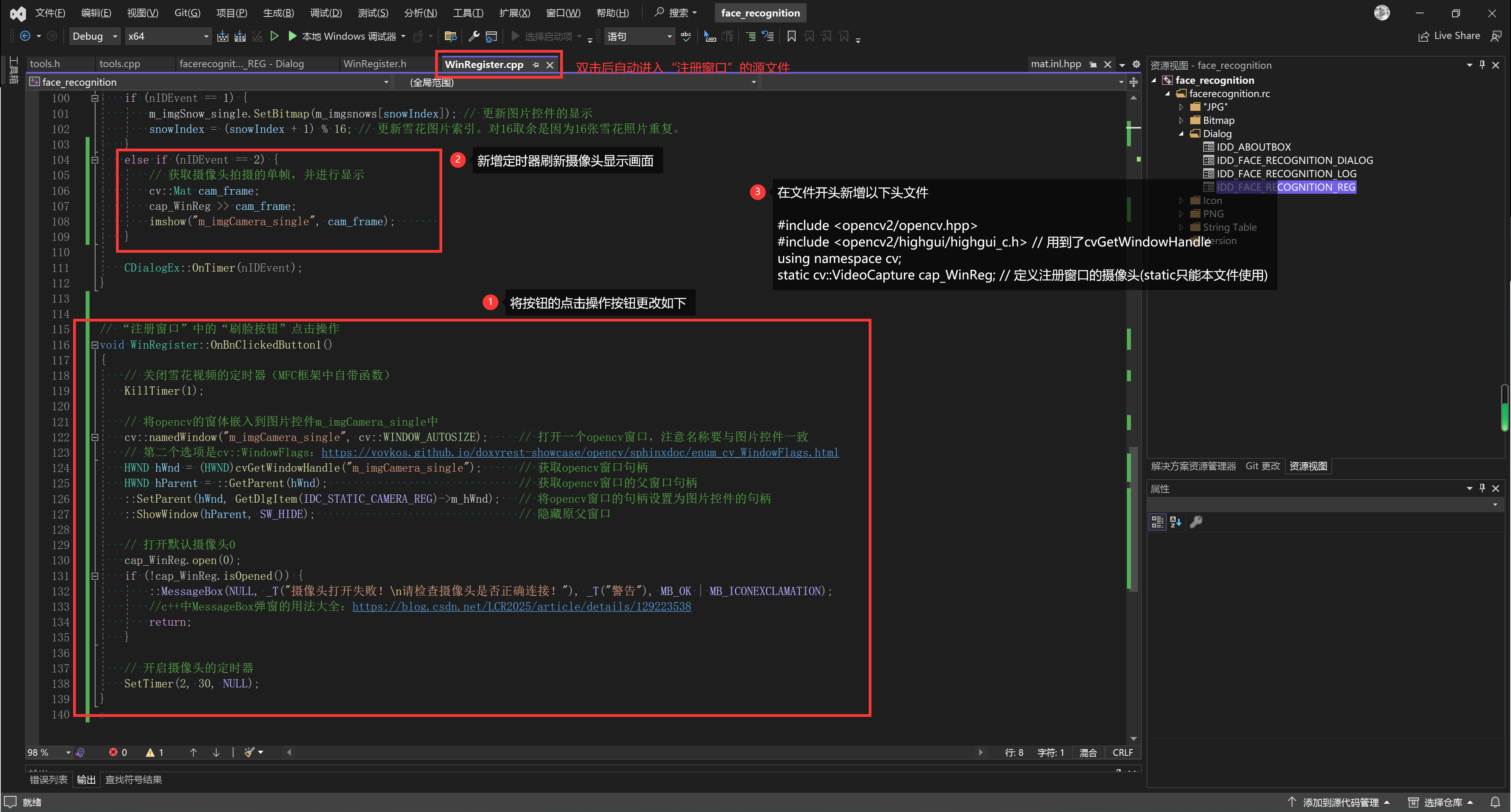Open the x64 platform dropdown
Screen dimensions: 1511x812
tap(205, 37)
